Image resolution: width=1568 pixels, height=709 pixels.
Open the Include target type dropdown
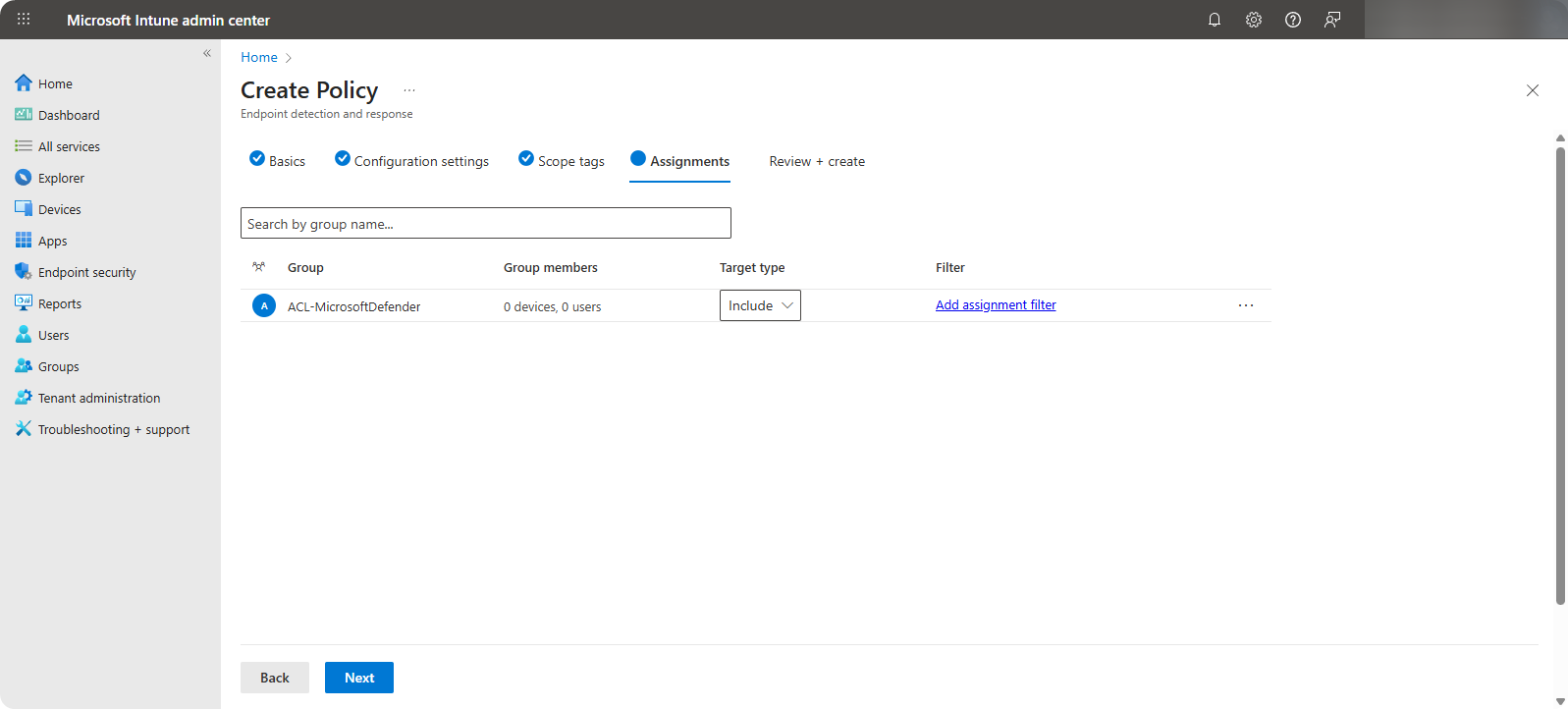(x=760, y=305)
